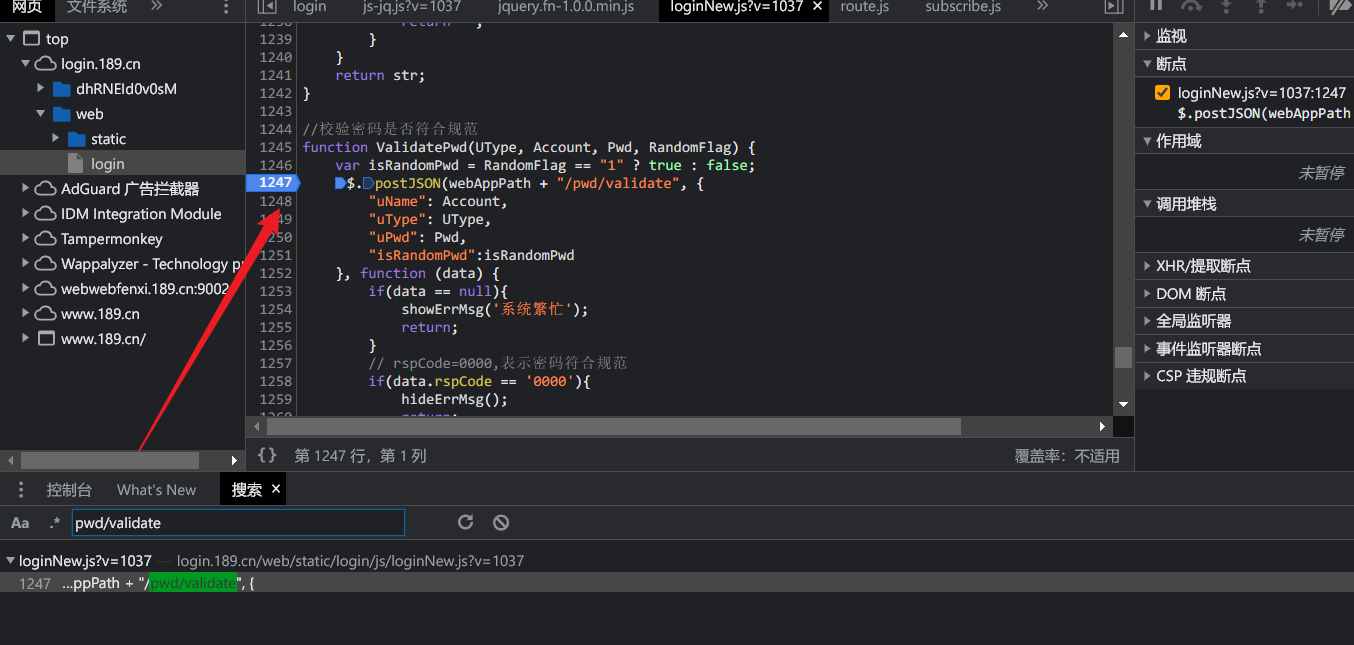Click the web folder icon
The image size is (1354, 645).
62,114
